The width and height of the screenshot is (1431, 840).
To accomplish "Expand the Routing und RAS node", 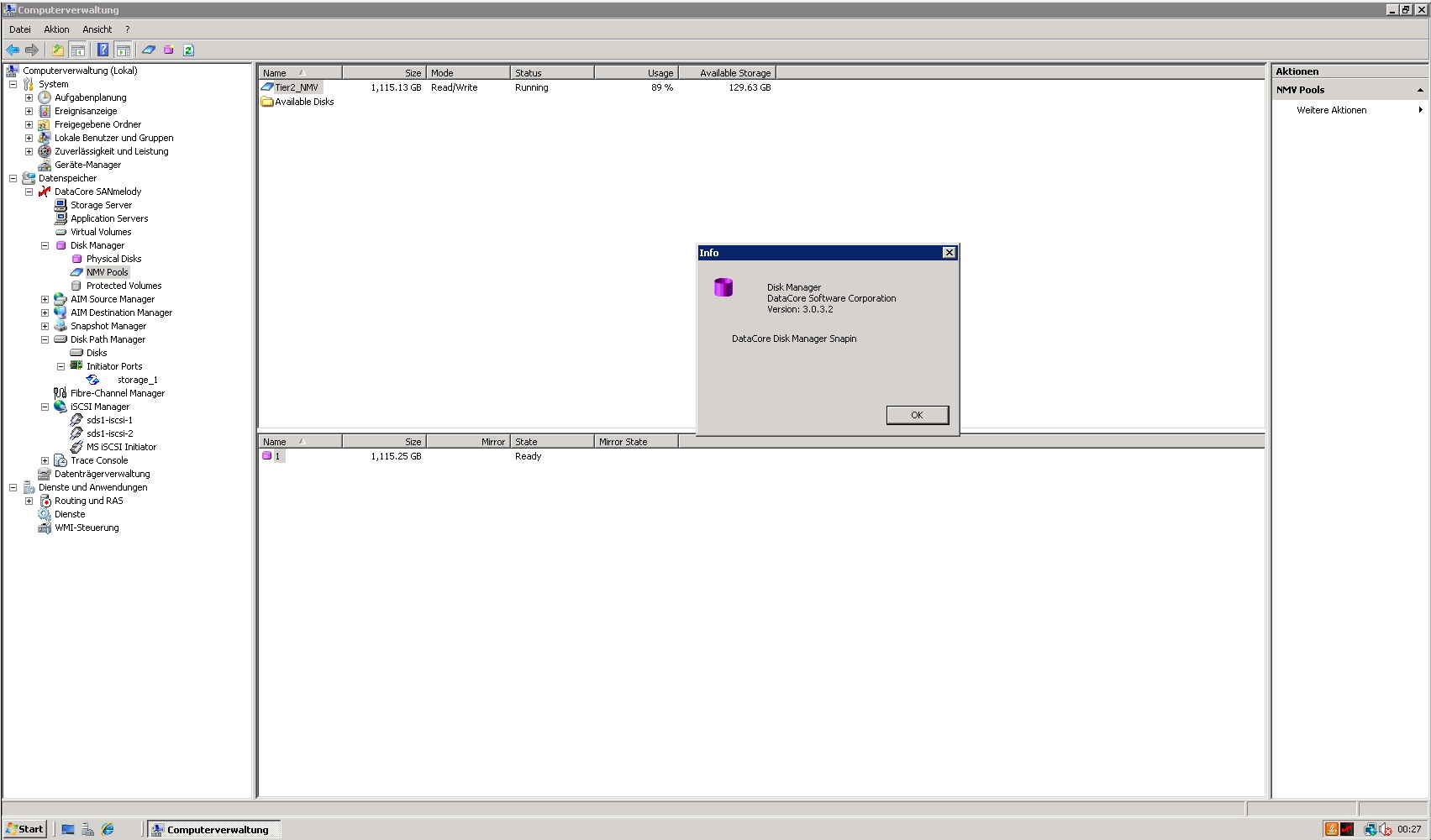I will [x=29, y=501].
